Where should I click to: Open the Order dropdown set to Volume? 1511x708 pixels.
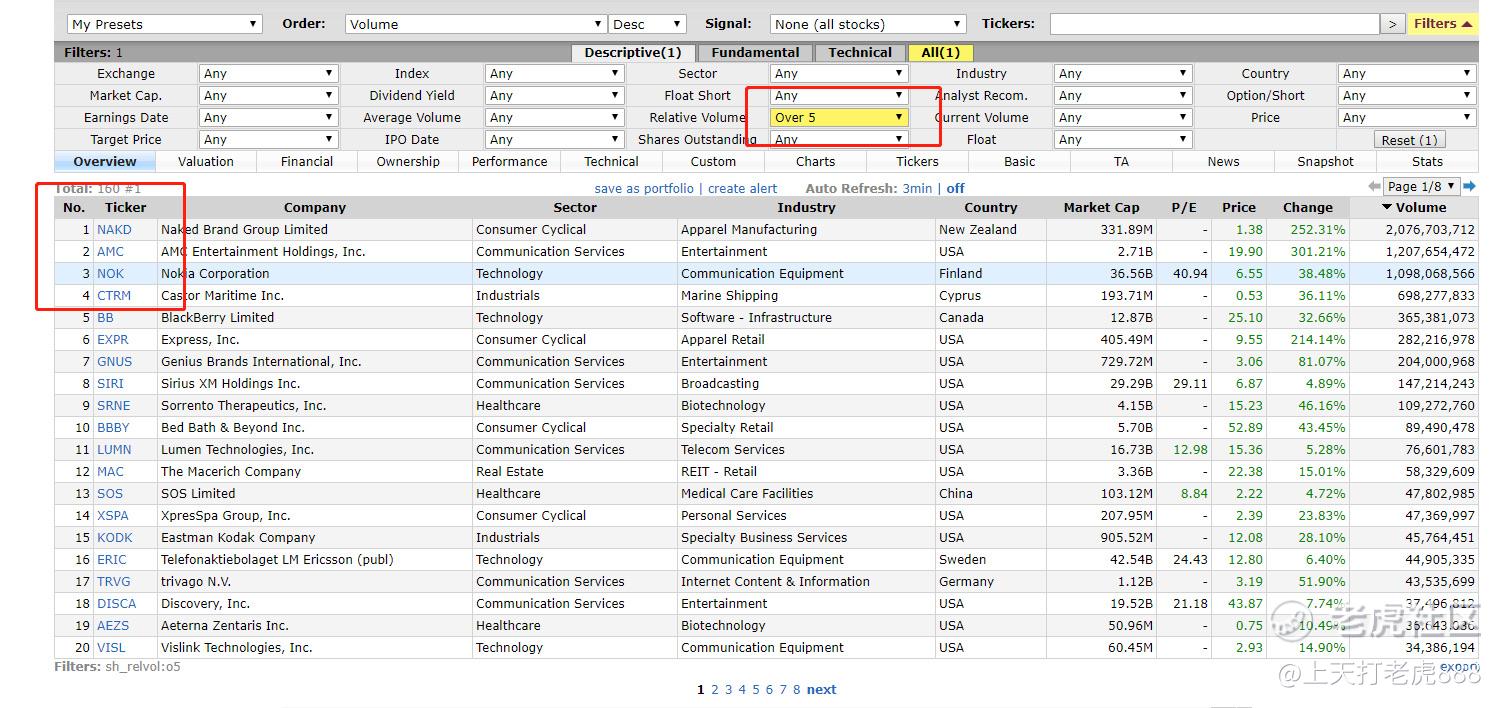(x=476, y=24)
